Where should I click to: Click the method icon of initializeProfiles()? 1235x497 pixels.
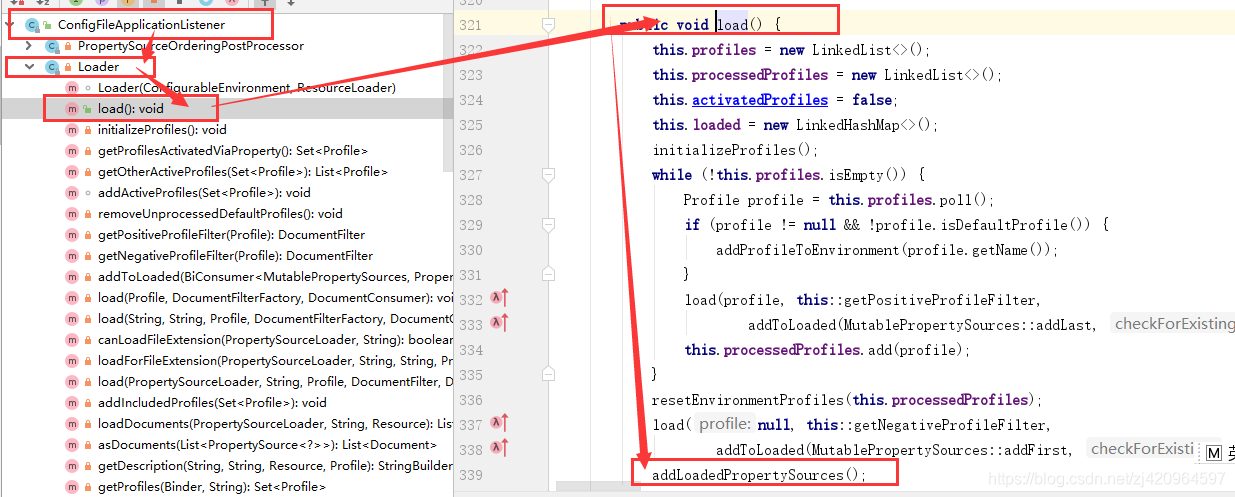coord(72,129)
